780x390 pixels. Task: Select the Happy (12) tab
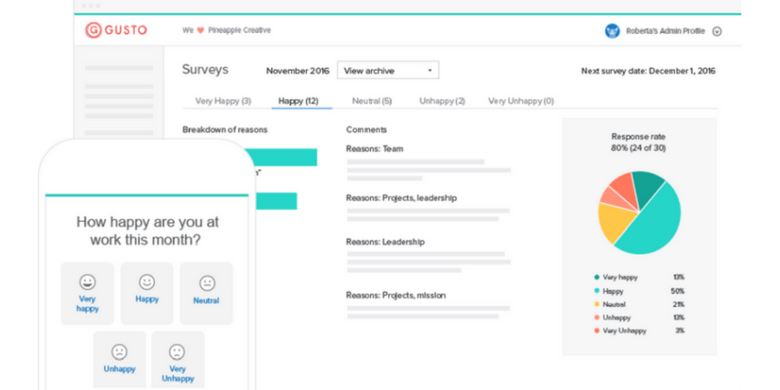(298, 101)
